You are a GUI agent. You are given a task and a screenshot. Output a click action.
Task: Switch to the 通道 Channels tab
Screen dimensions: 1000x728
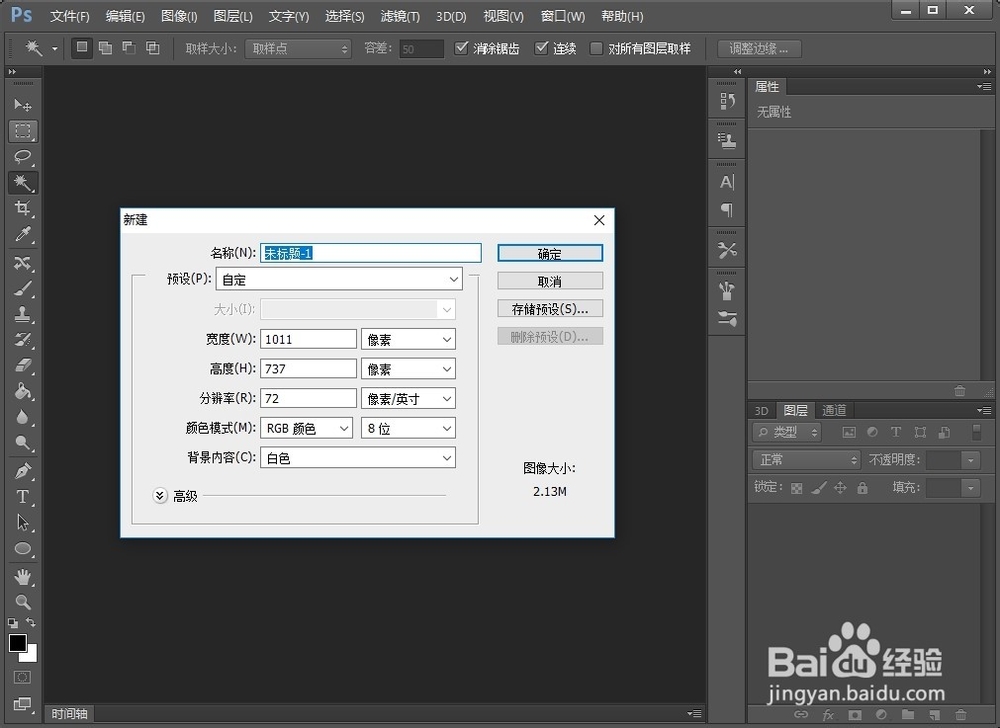tap(834, 411)
